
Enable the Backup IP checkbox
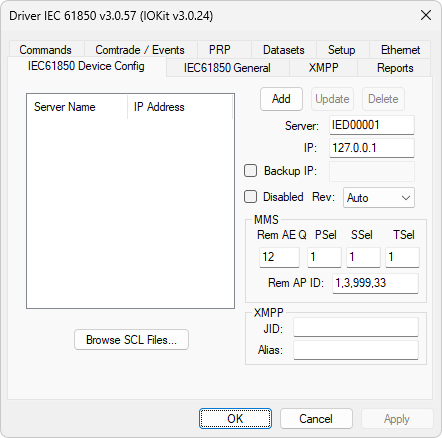[251, 171]
